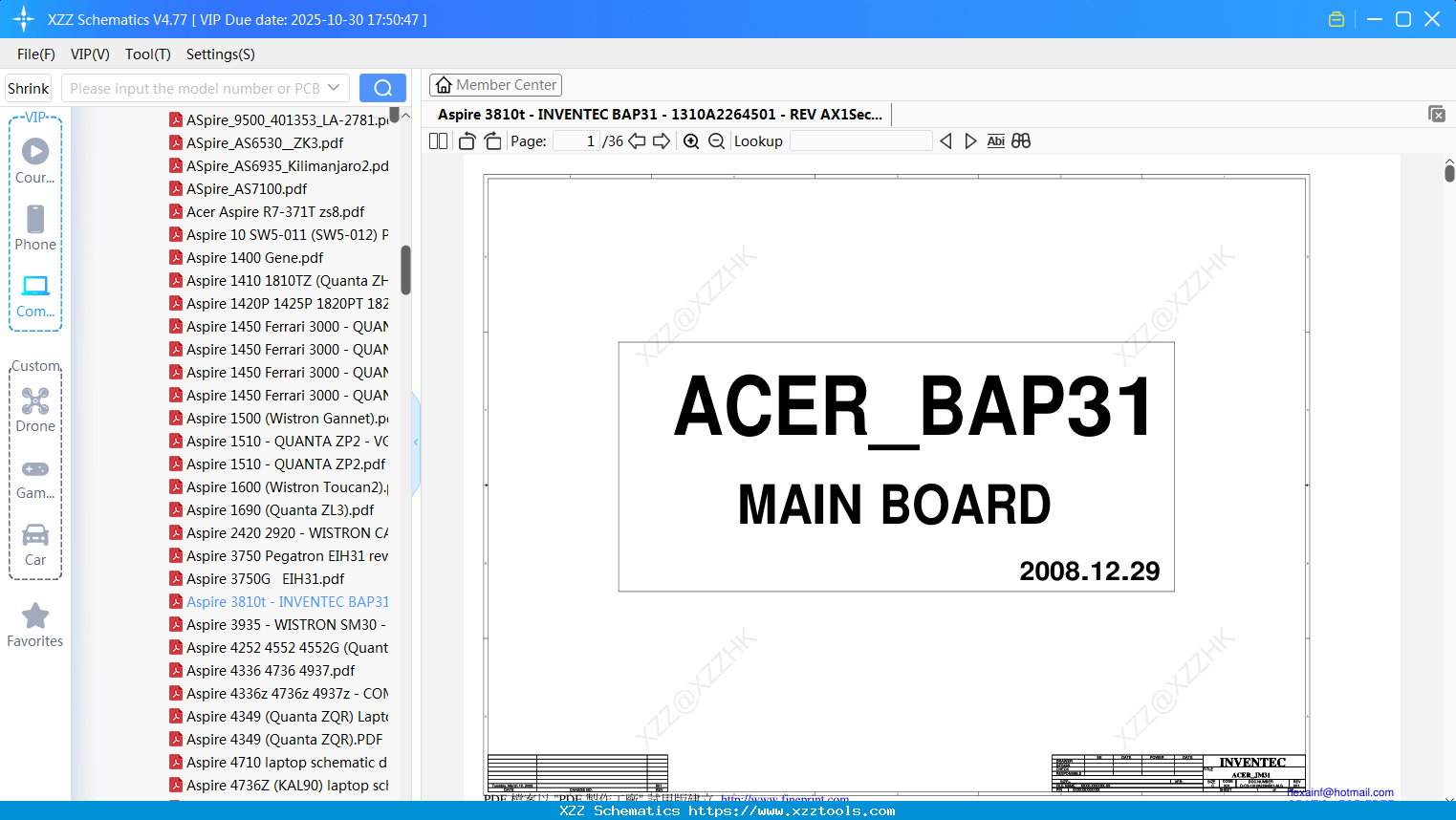
Task: Open ASpire_9500_401353_LA-2781 file
Action: [279, 120]
